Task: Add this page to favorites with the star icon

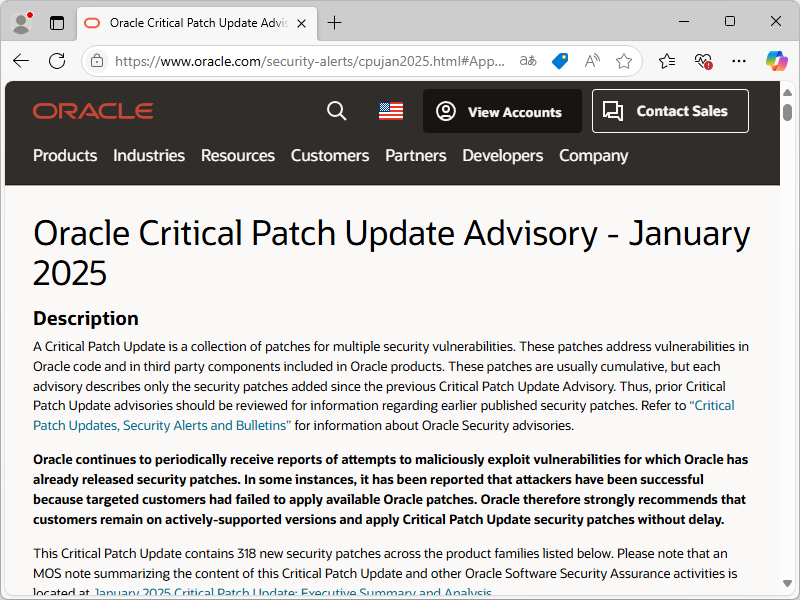Action: (624, 61)
